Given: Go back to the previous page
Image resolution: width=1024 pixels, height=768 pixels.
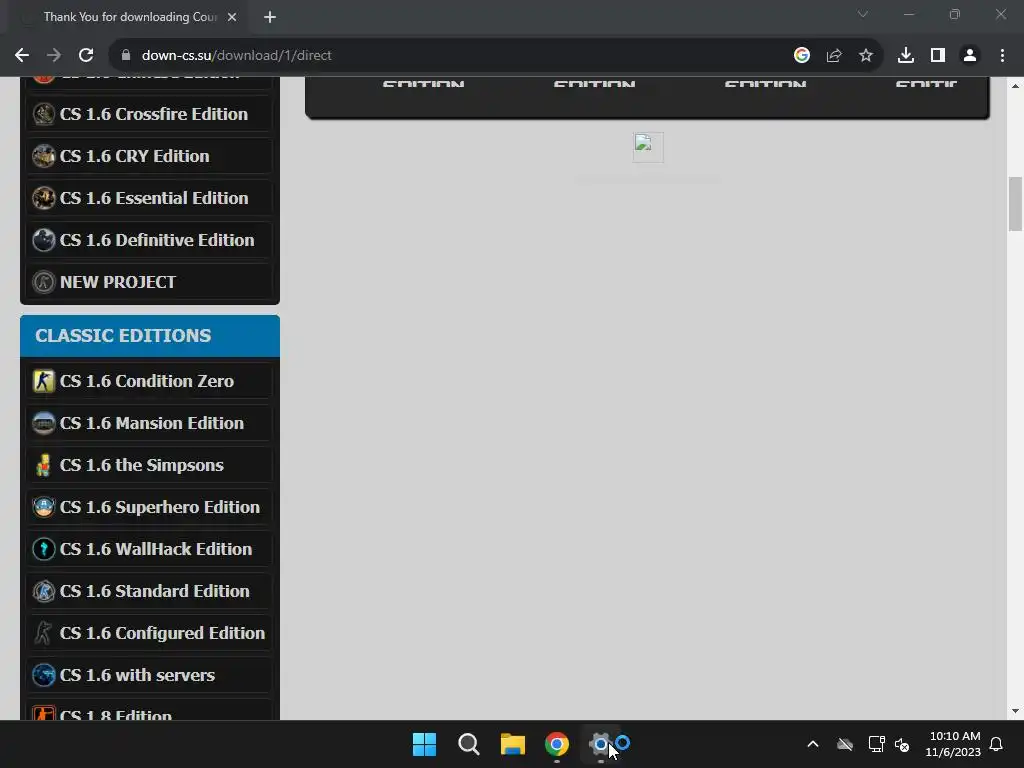Looking at the screenshot, I should click(x=22, y=56).
